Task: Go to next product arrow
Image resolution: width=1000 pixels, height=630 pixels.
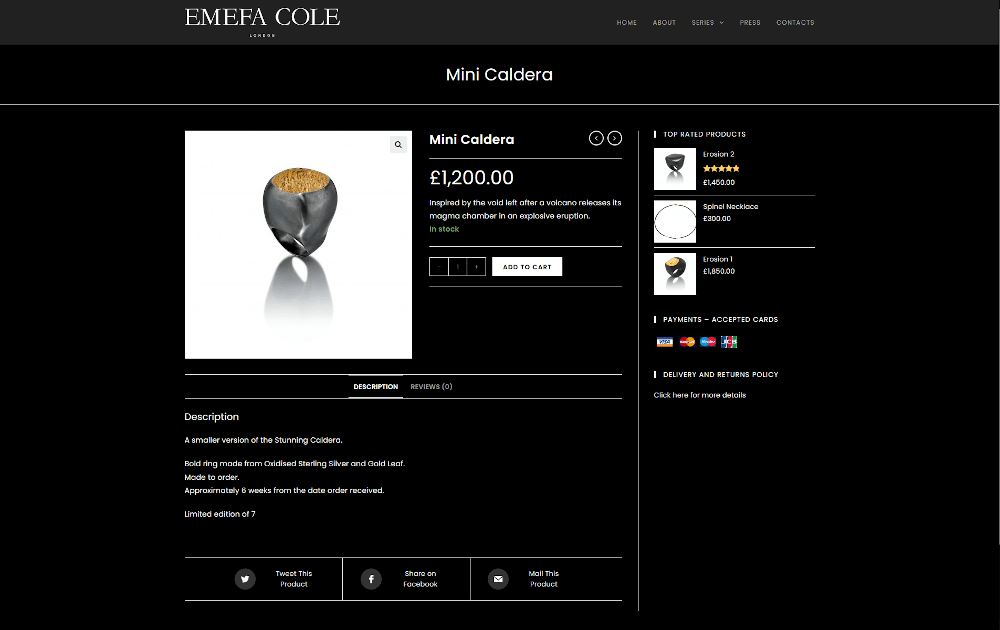Action: click(x=614, y=138)
